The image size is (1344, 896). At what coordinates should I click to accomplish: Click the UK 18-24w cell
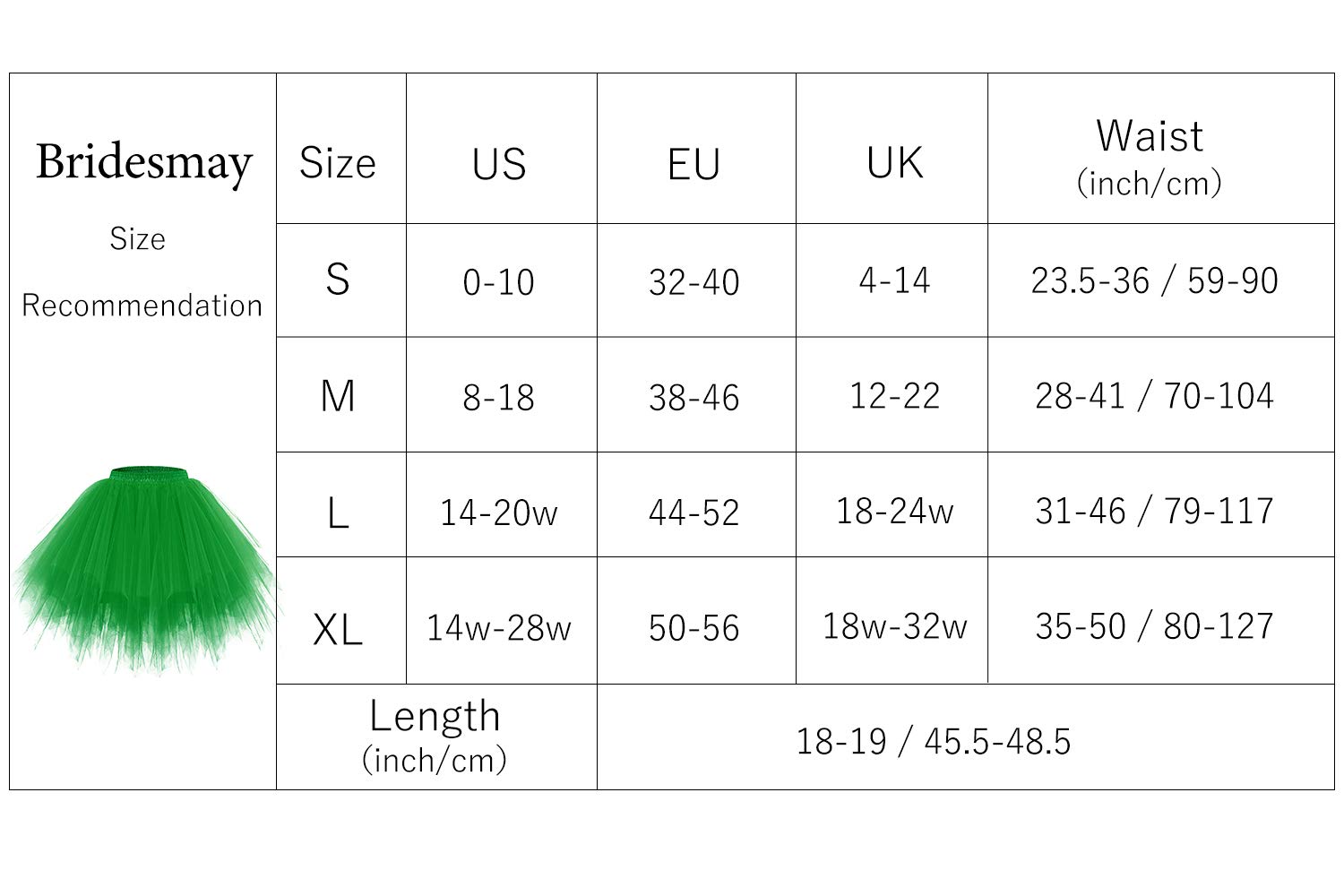[x=894, y=511]
